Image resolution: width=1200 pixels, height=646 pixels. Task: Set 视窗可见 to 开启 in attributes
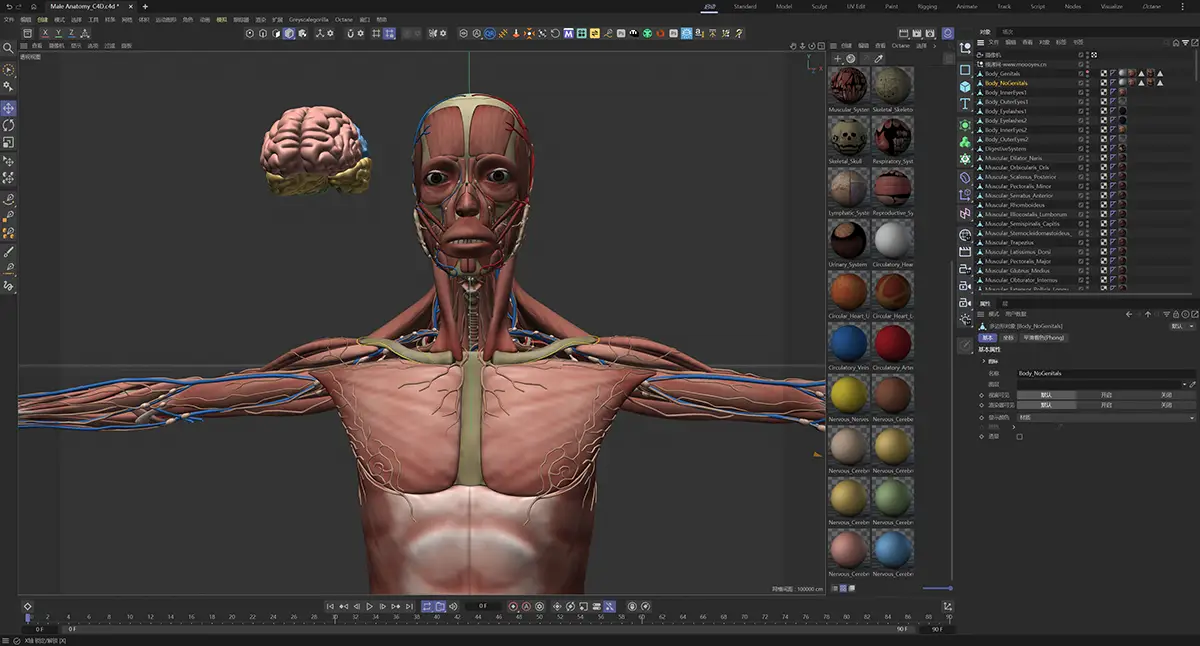click(1107, 395)
